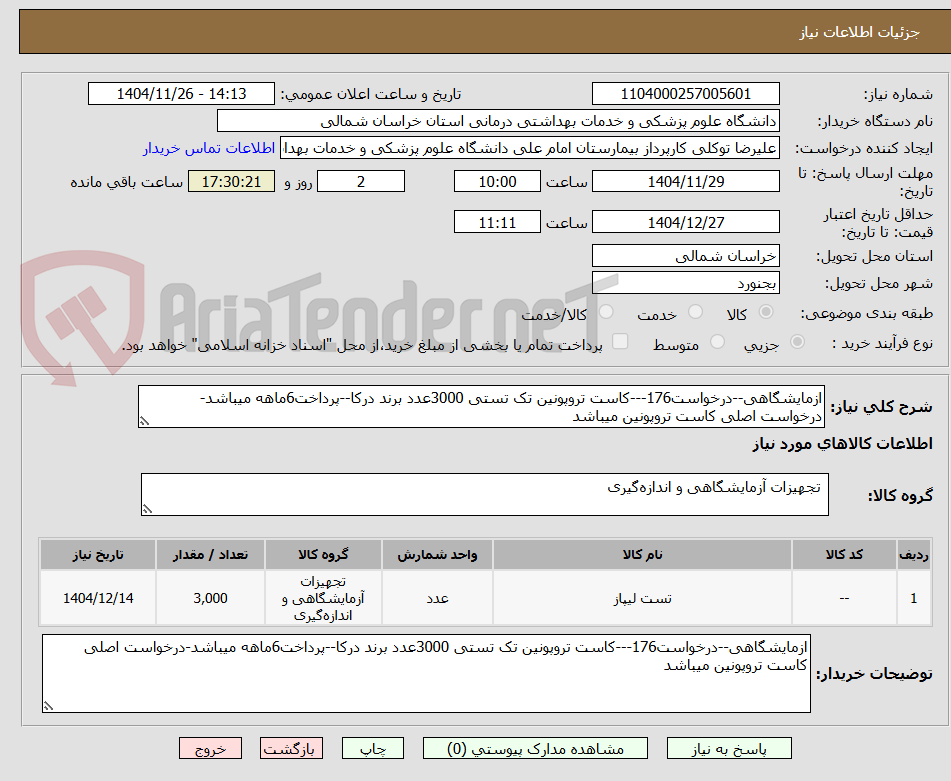The height and width of the screenshot is (781, 951).
Task: Click the پاسخ به نیاز button
Action: [729, 749]
